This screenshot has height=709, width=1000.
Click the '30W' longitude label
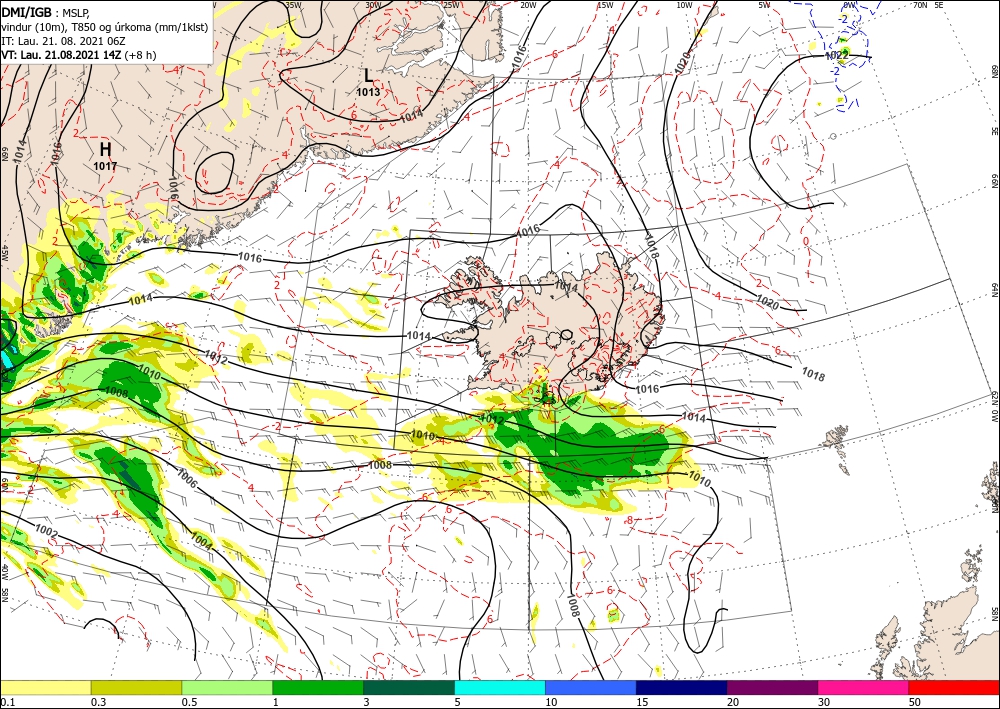[x=374, y=5]
